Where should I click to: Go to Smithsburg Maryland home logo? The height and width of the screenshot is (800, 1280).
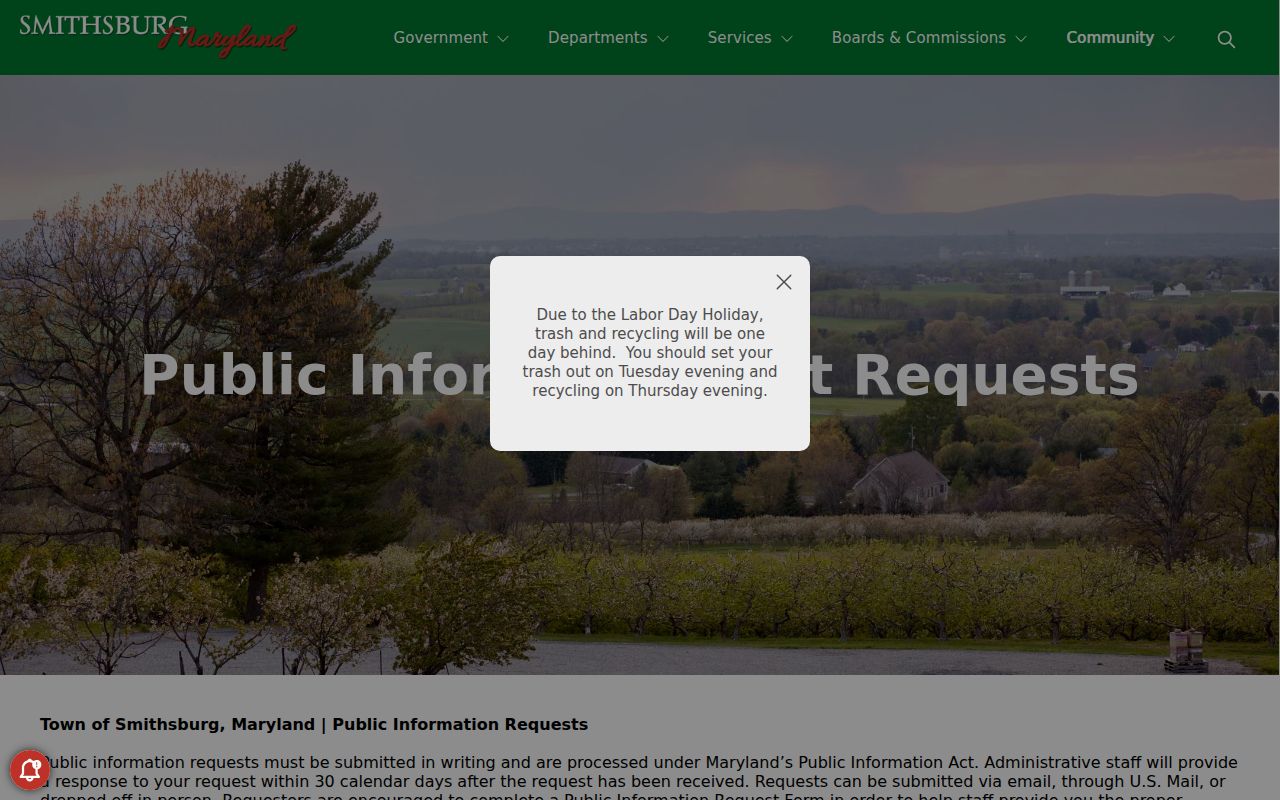(157, 35)
